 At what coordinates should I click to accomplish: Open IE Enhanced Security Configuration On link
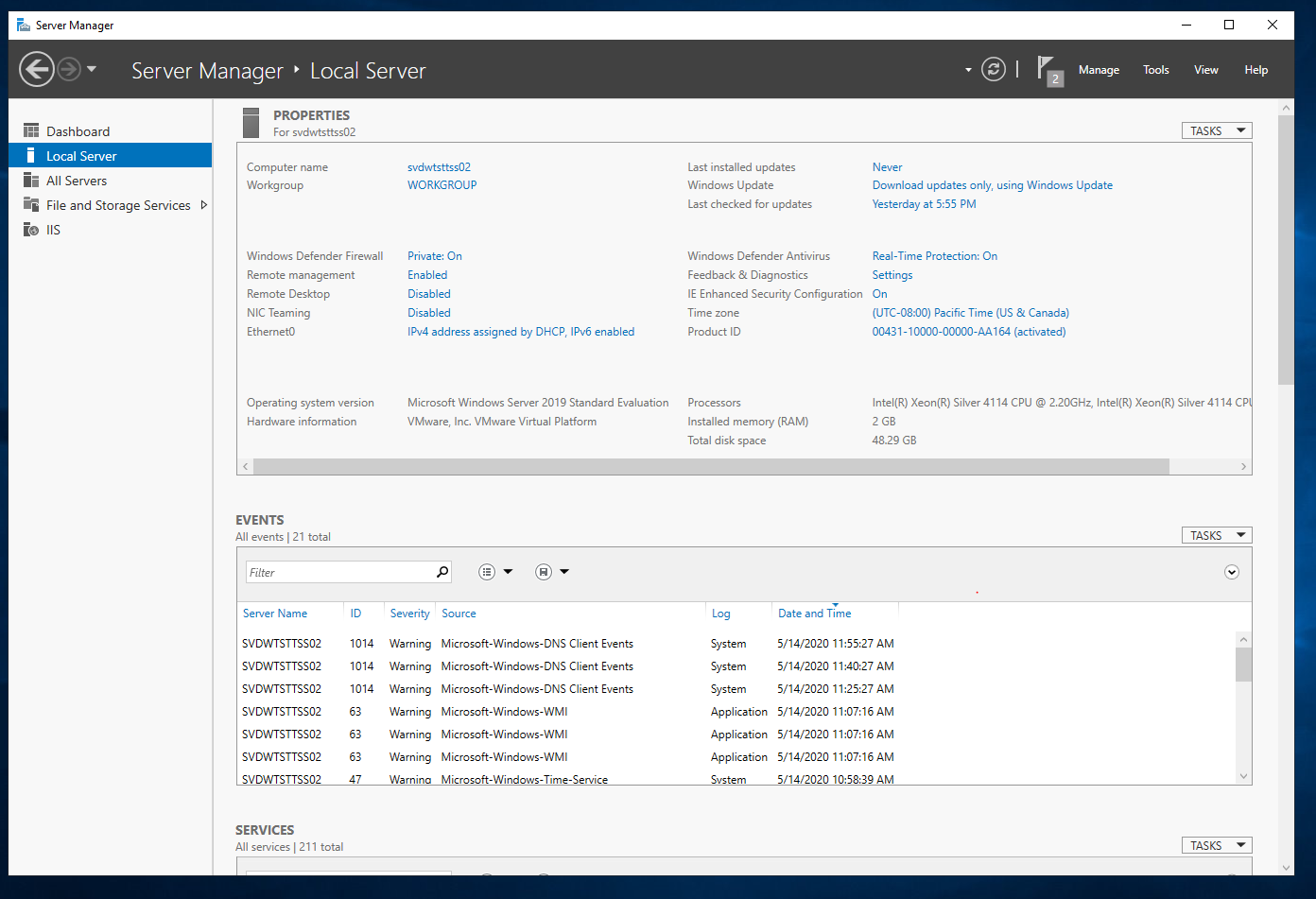tap(879, 294)
